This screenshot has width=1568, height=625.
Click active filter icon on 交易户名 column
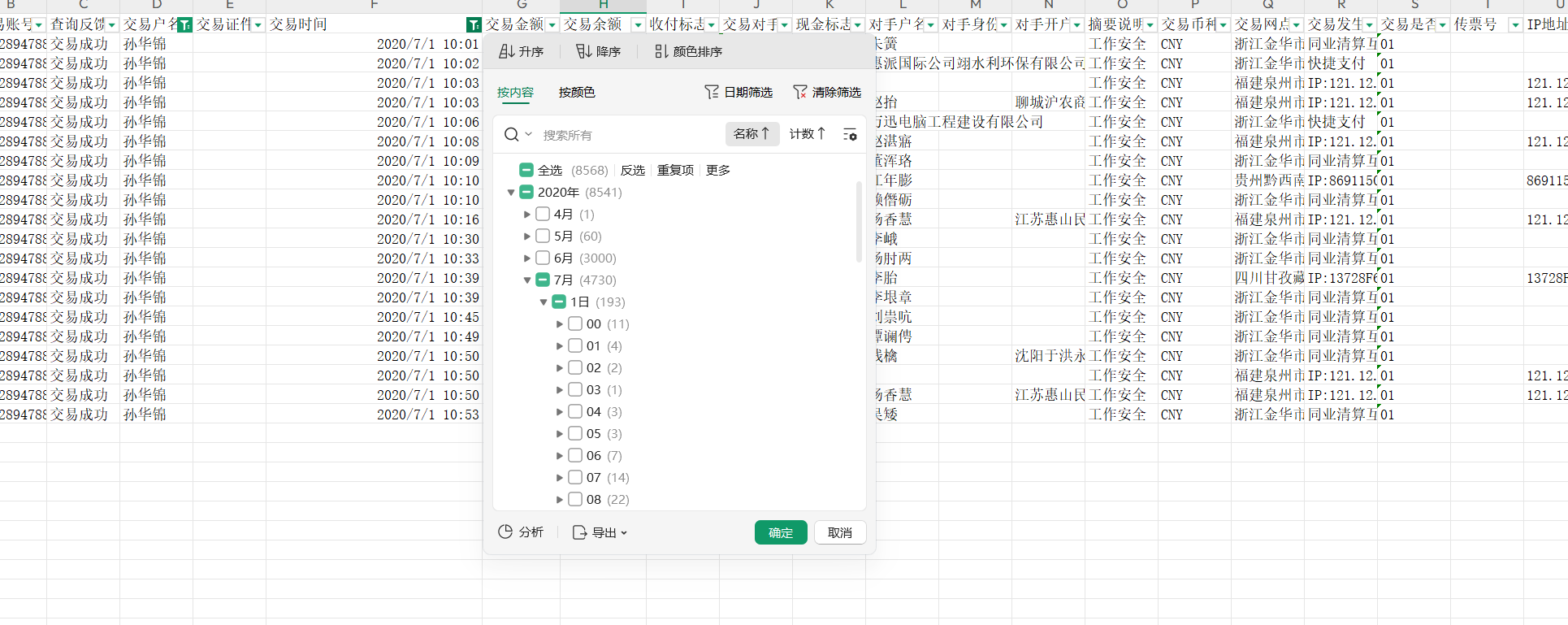pos(184,24)
